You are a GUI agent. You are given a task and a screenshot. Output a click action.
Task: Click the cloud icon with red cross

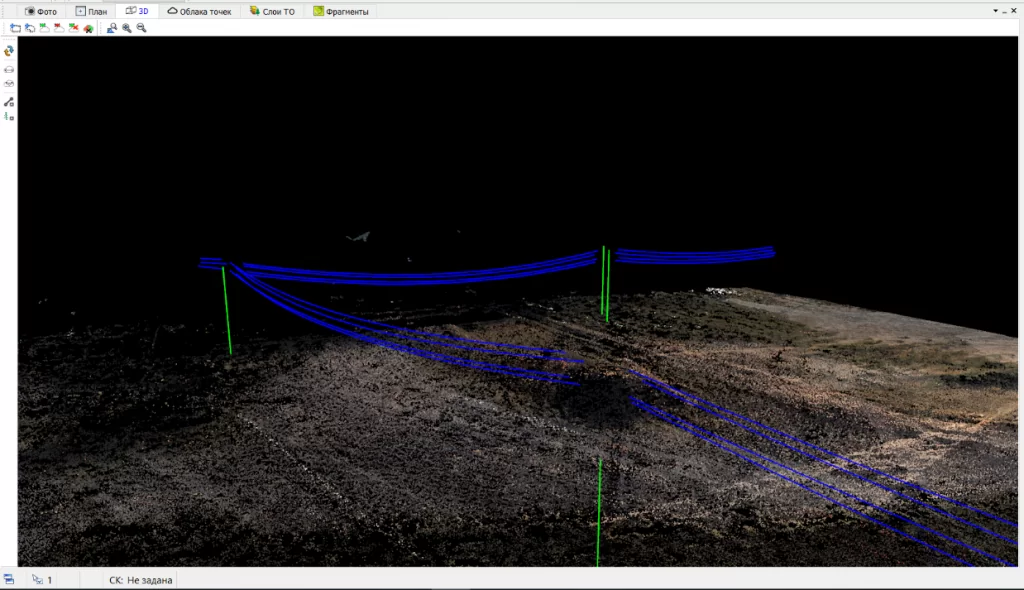(73, 28)
